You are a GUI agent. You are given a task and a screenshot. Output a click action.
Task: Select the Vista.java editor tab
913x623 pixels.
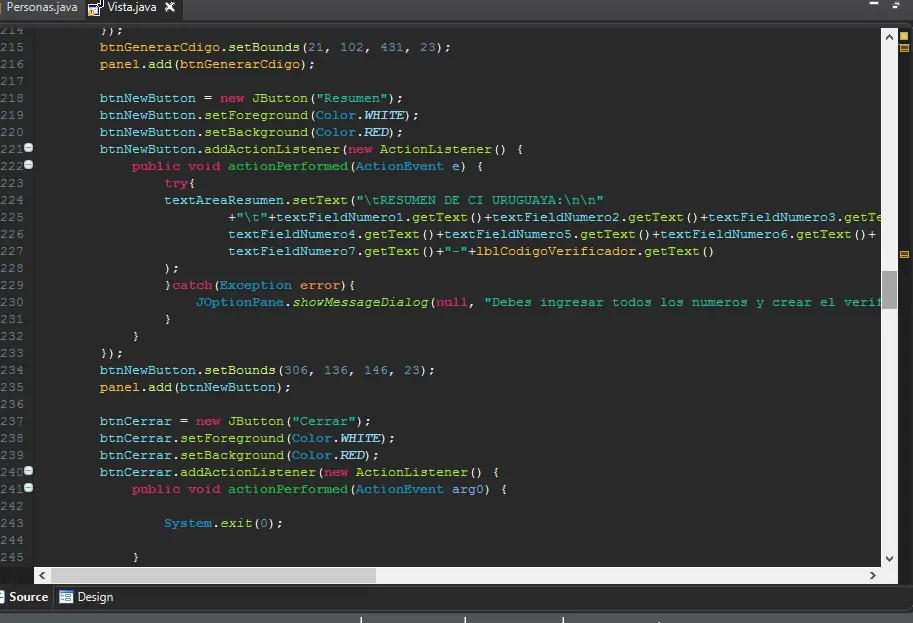tap(132, 7)
